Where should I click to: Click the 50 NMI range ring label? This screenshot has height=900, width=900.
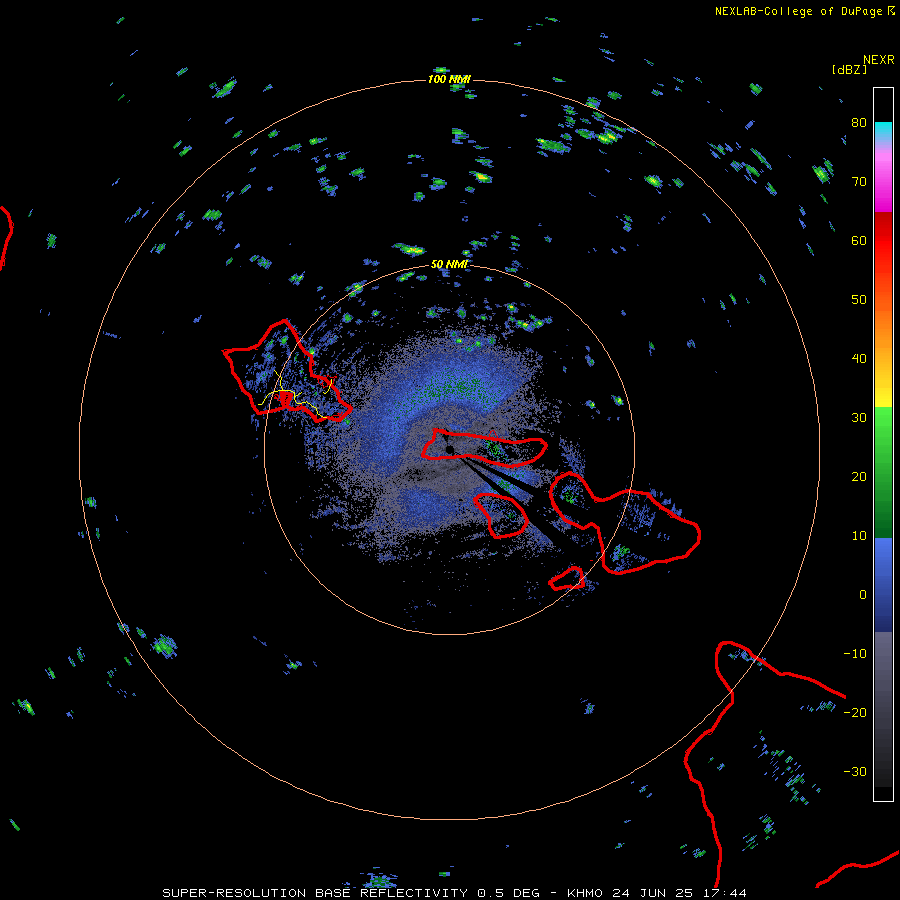pyautogui.click(x=449, y=264)
